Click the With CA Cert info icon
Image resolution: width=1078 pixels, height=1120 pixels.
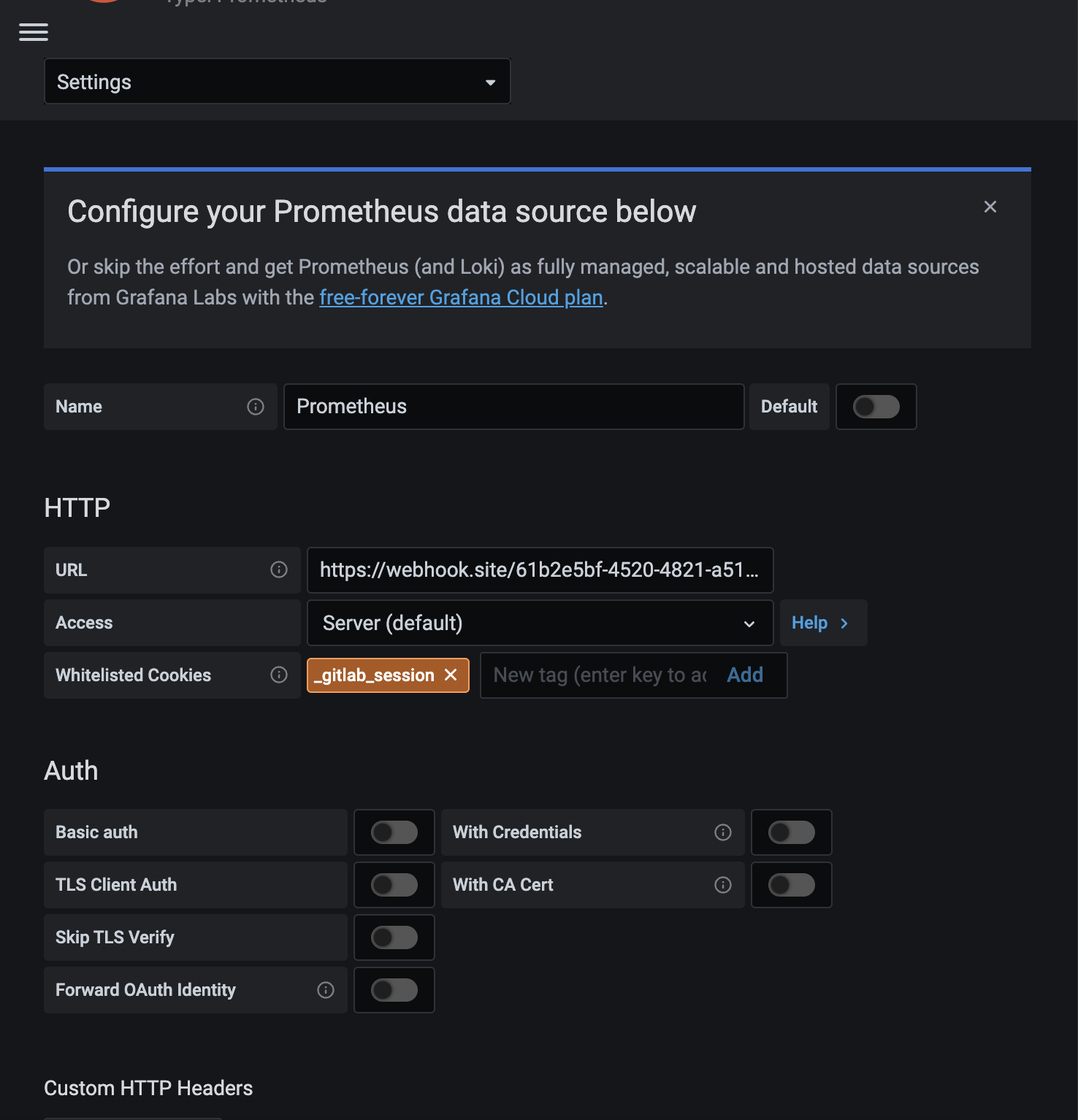coord(722,885)
